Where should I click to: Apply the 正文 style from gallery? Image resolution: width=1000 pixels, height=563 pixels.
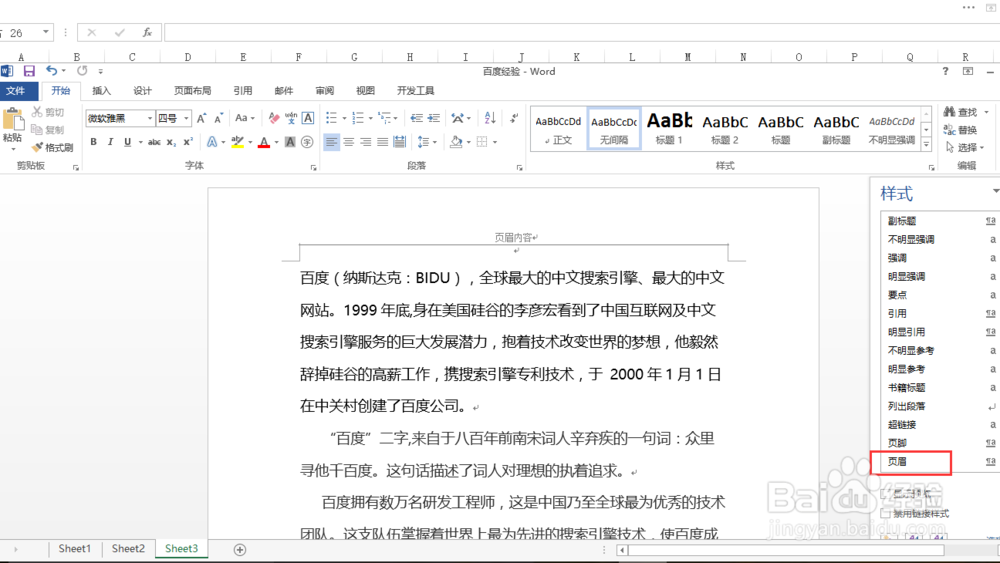pyautogui.click(x=558, y=129)
